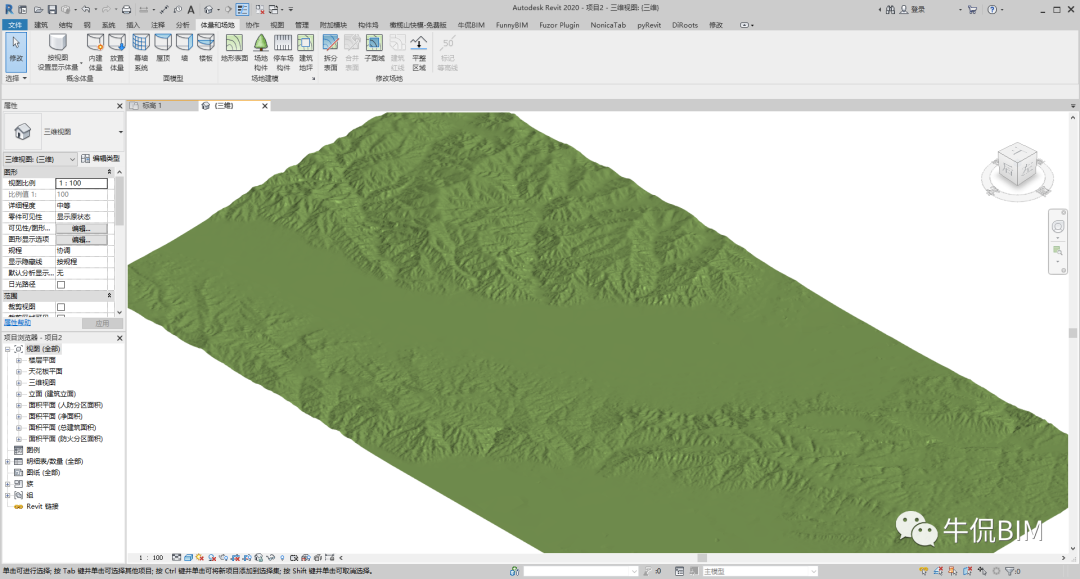Open the 属性帮助 properties help link

pos(17,323)
